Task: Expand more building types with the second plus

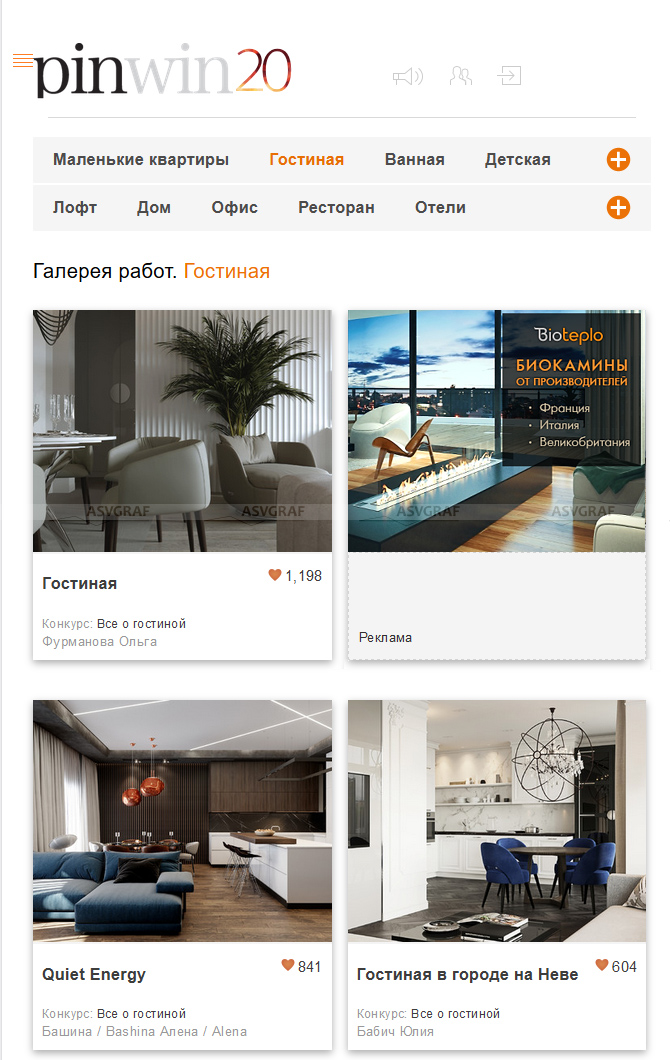Action: click(618, 208)
